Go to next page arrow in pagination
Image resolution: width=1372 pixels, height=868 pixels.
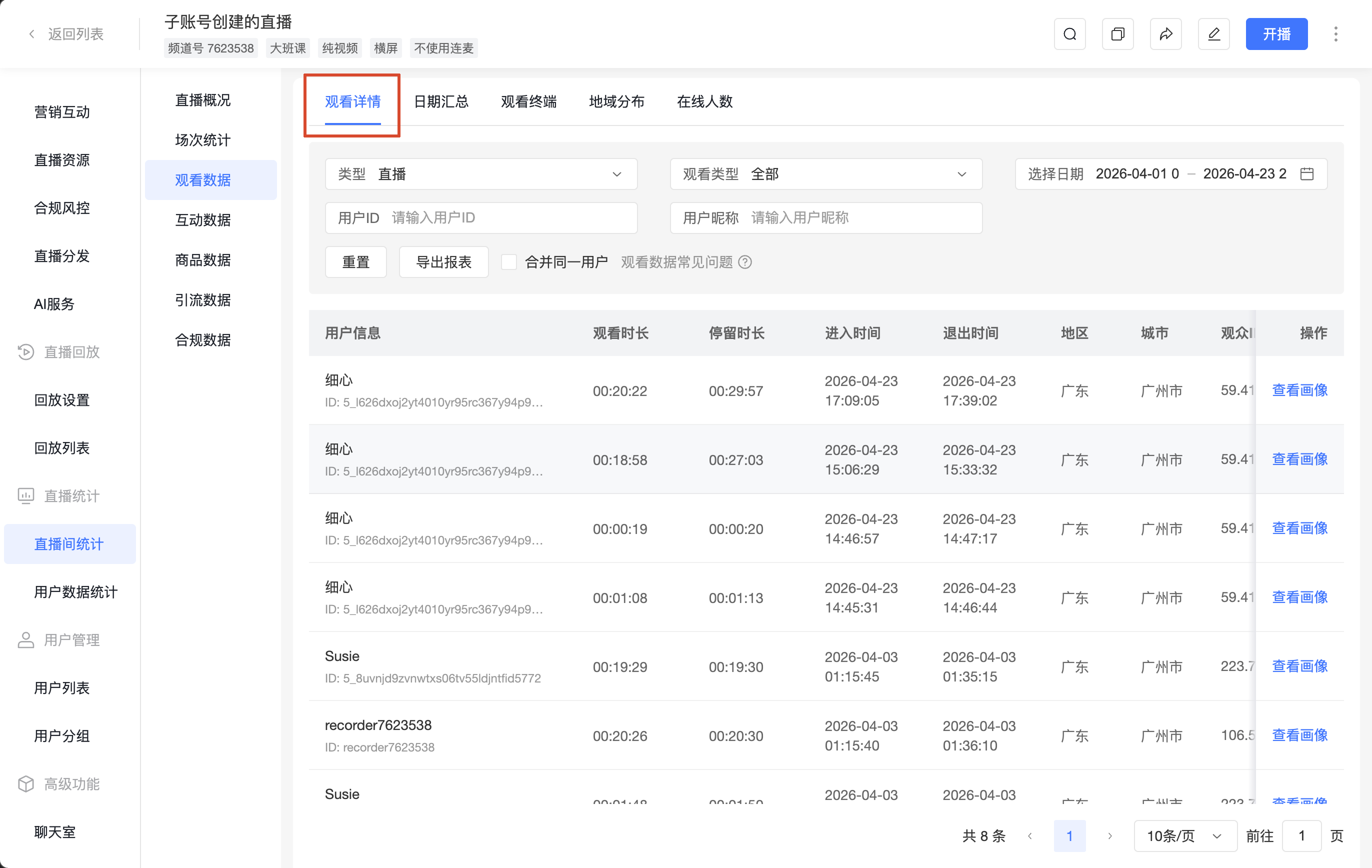(x=1110, y=835)
